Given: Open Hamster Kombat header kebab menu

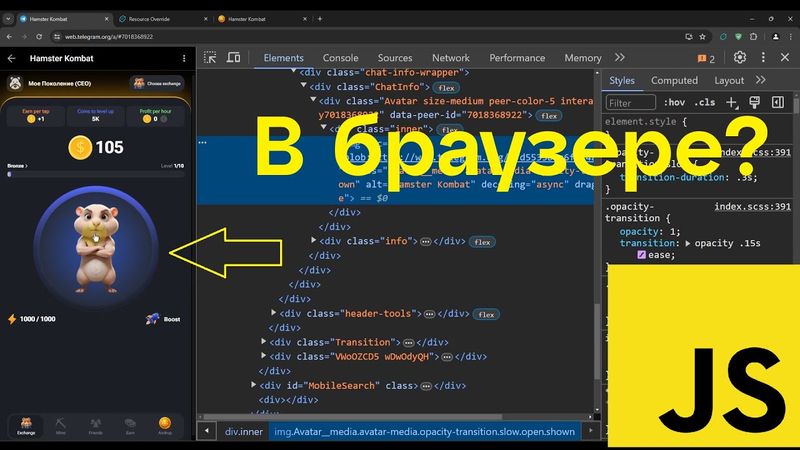Looking at the screenshot, I should (x=184, y=59).
